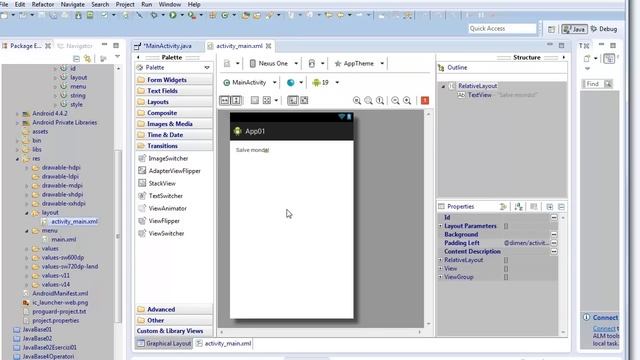Click the Find field in Task List
This screenshot has height=360, width=640.
[x=593, y=84]
